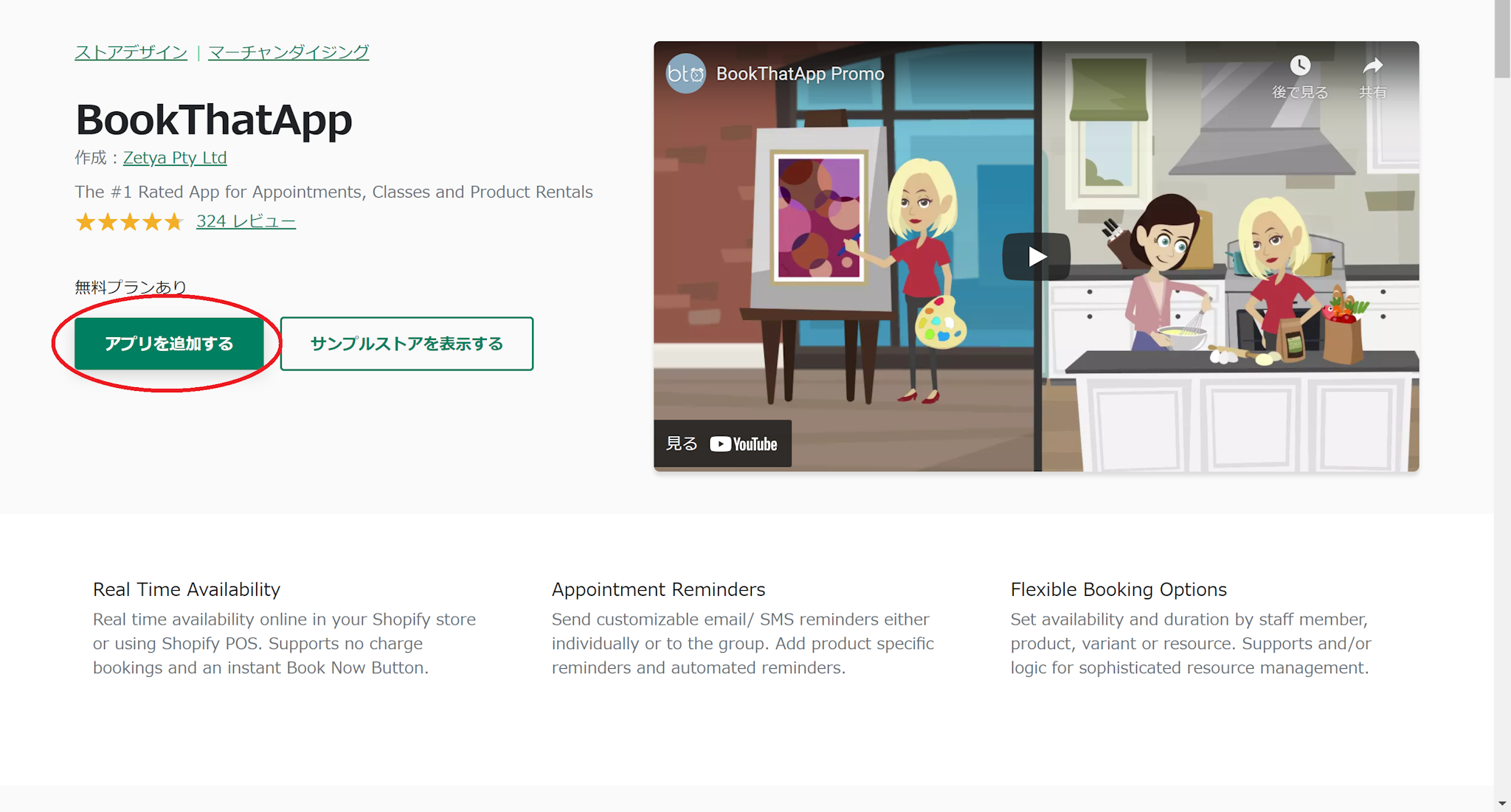This screenshot has height=812, width=1511.
Task: Click the 見る watch label on video
Action: 681,444
